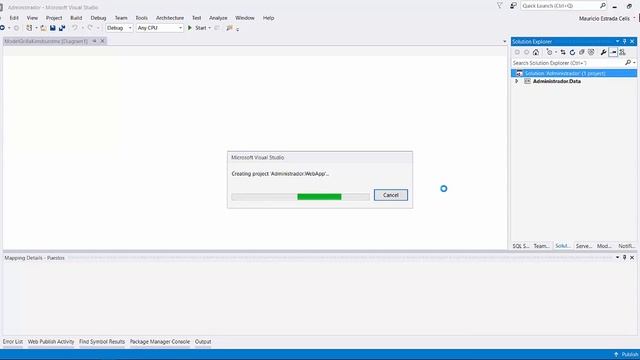Open the Mapping Details window options dropdown
Screen dimensions: 640x360
pos(617,258)
